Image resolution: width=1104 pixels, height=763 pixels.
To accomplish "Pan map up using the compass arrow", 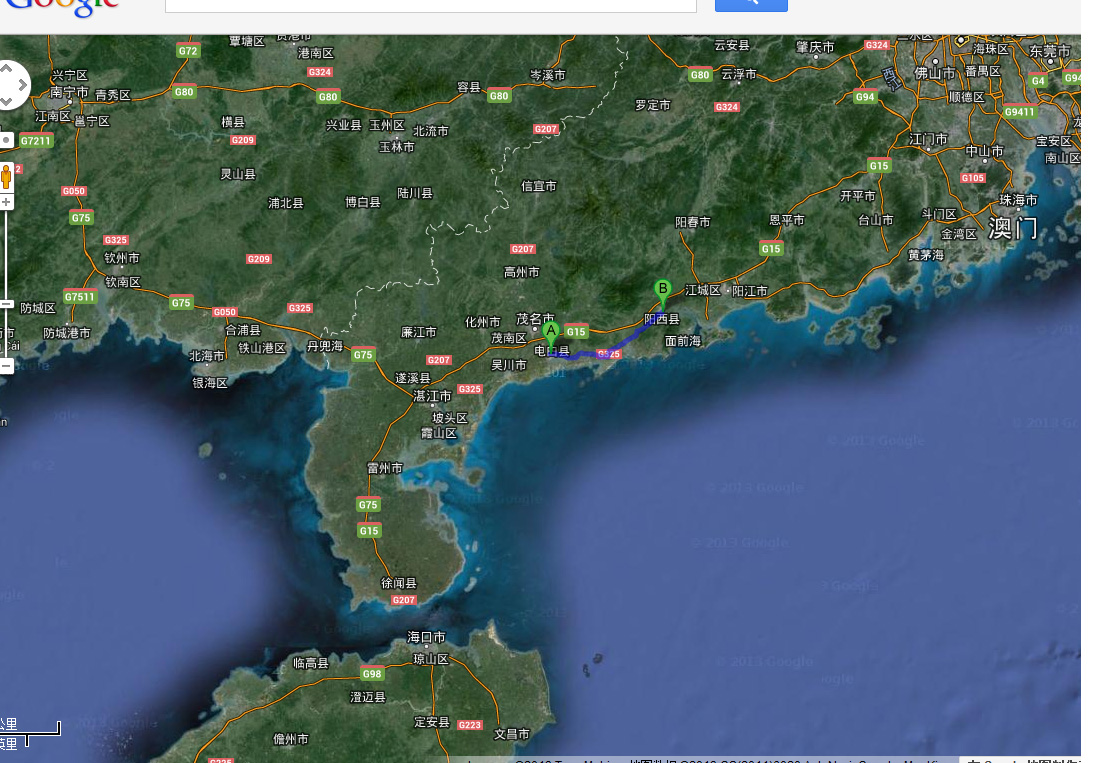I will pyautogui.click(x=5, y=69).
